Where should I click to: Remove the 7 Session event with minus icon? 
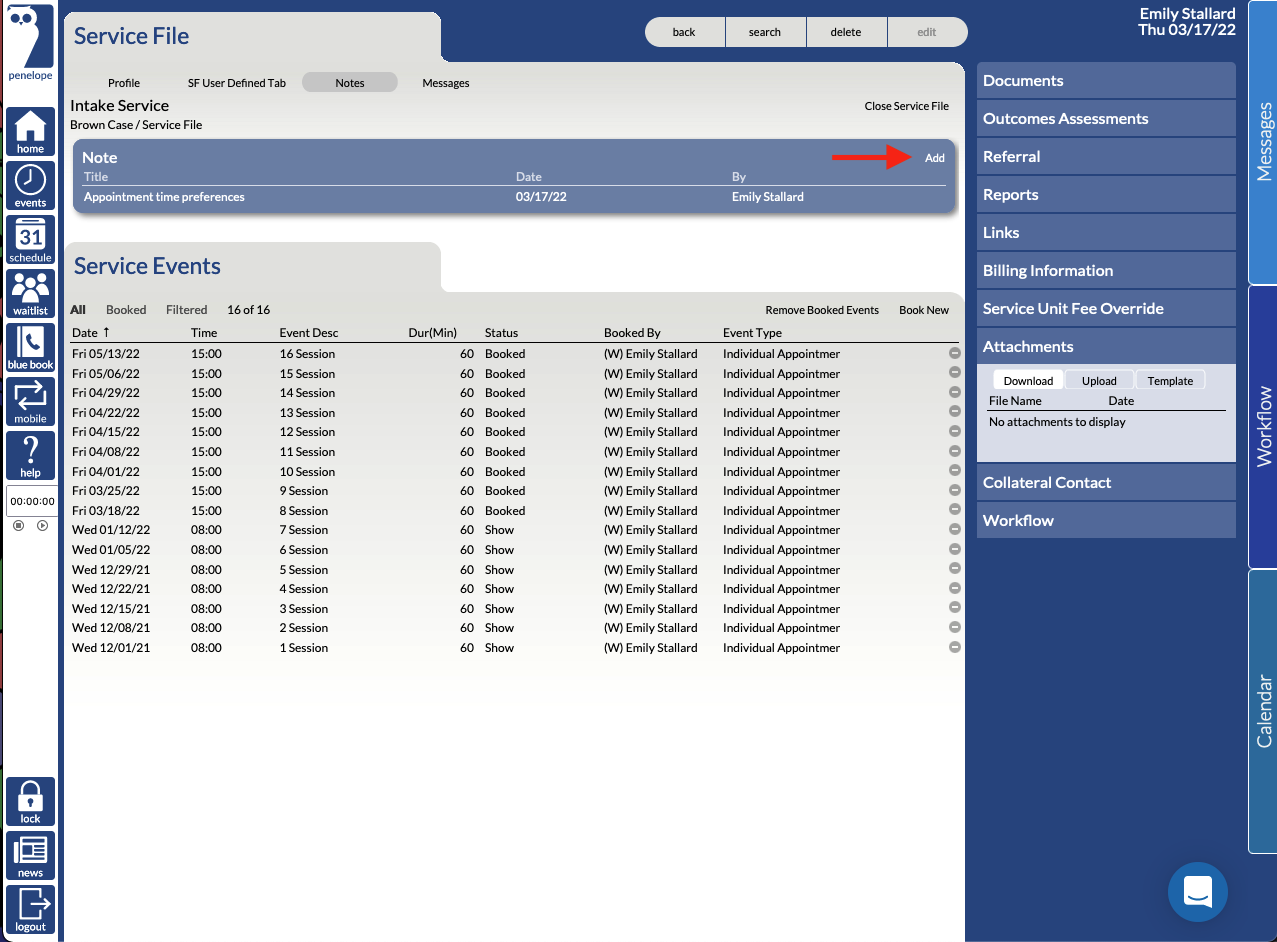[955, 530]
